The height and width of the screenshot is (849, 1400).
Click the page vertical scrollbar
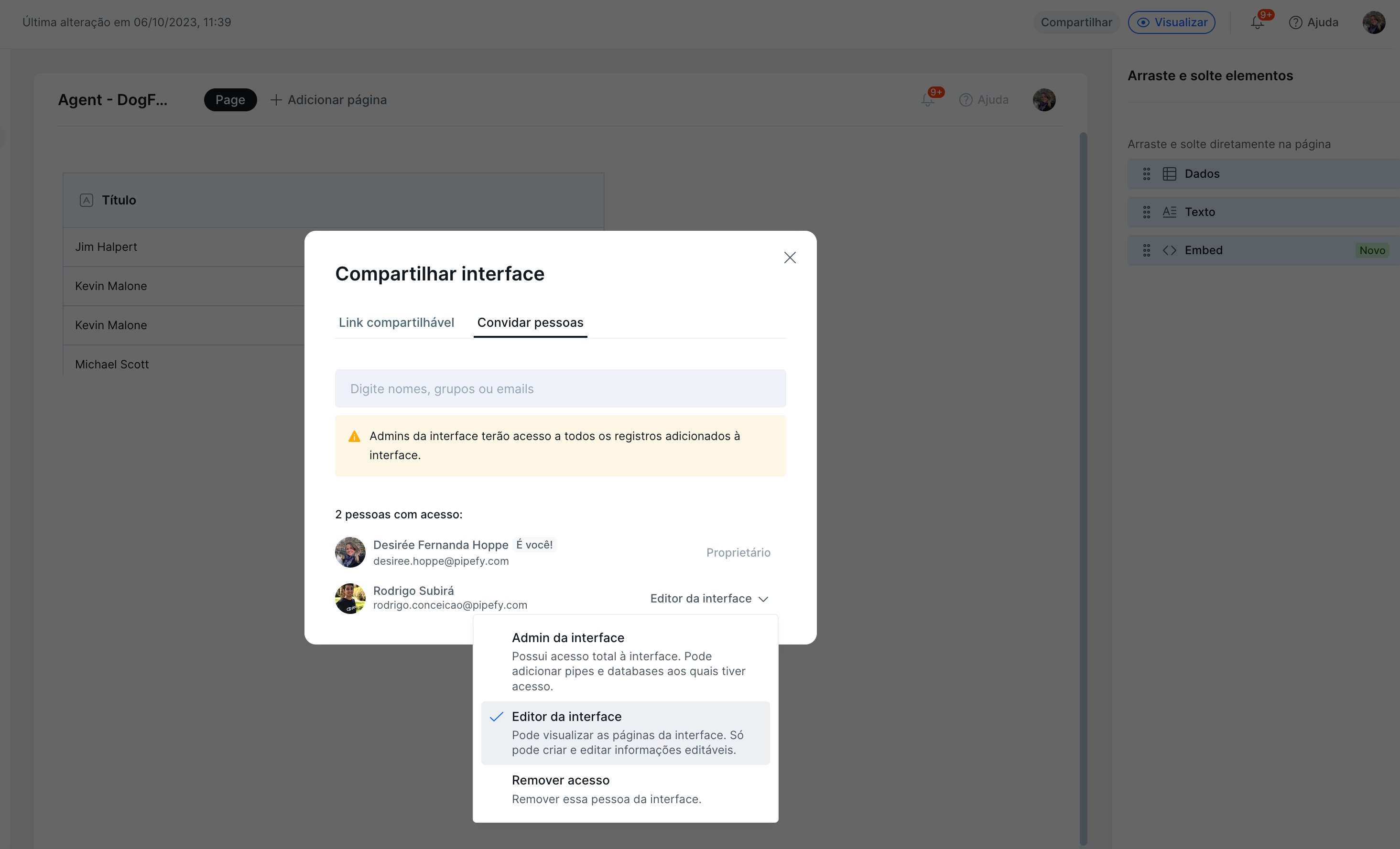1083,488
